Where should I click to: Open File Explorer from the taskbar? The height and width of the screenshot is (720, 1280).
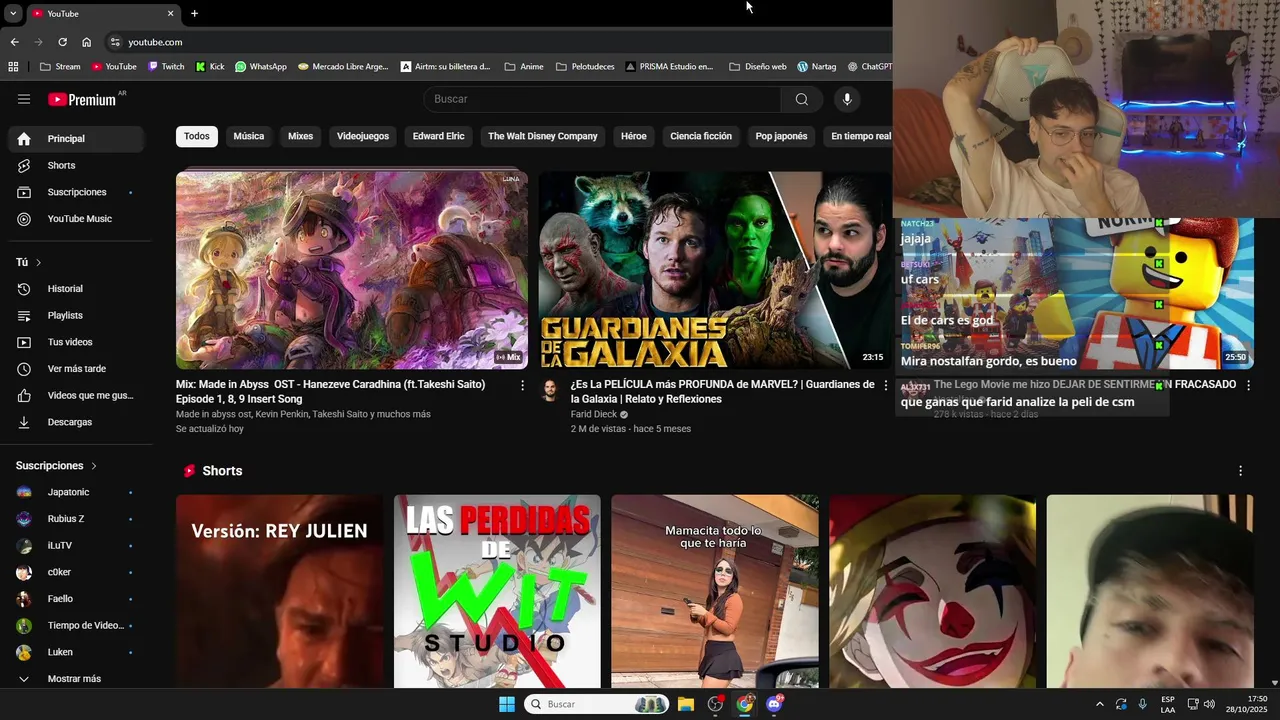click(x=686, y=704)
